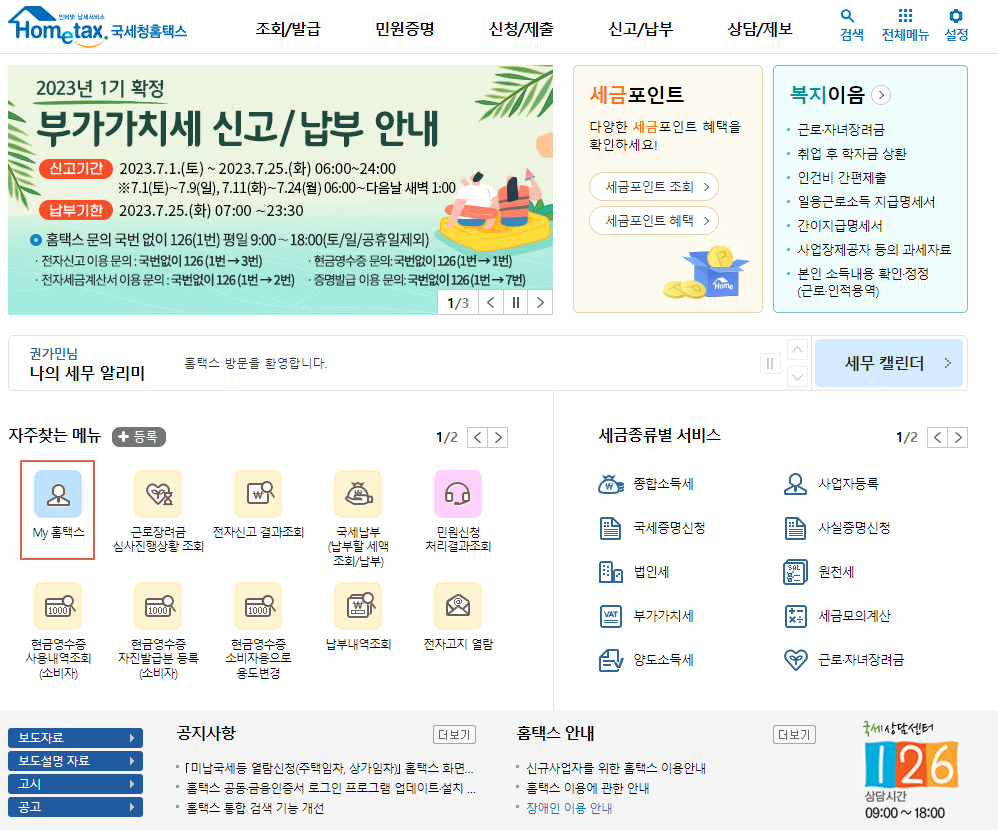Select 부가가치세 VAT service
This screenshot has width=998, height=830.
pos(646,616)
